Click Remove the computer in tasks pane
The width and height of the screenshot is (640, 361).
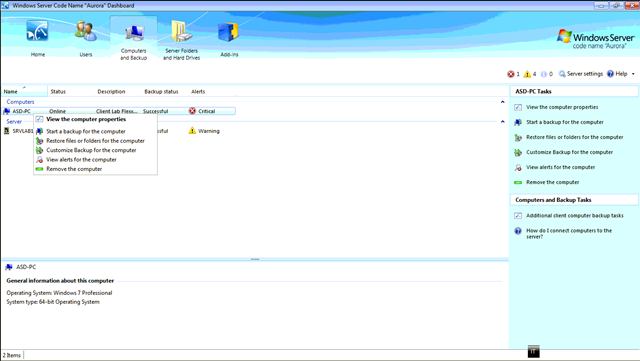(552, 183)
